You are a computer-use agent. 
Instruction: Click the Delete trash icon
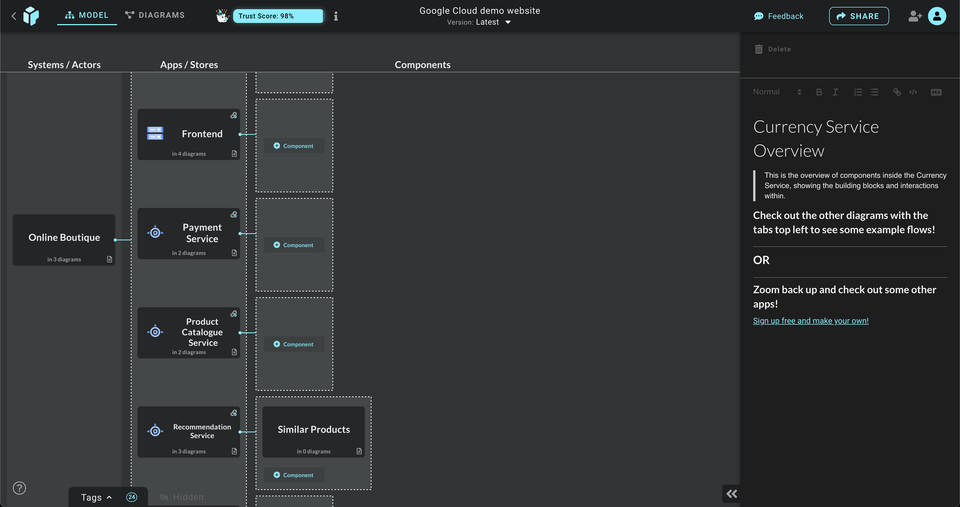[x=759, y=49]
